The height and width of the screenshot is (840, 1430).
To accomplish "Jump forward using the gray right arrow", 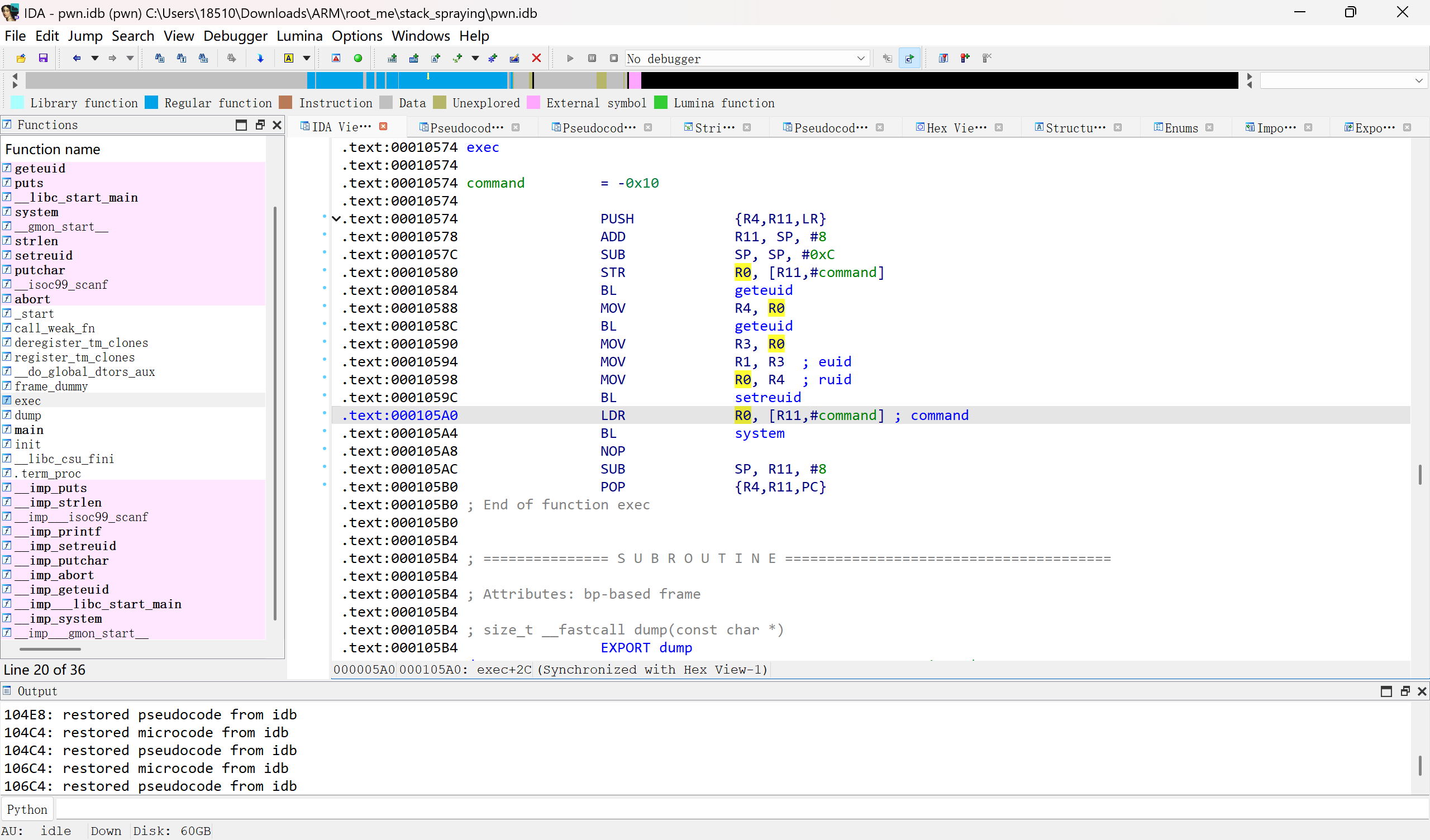I will tap(112, 58).
